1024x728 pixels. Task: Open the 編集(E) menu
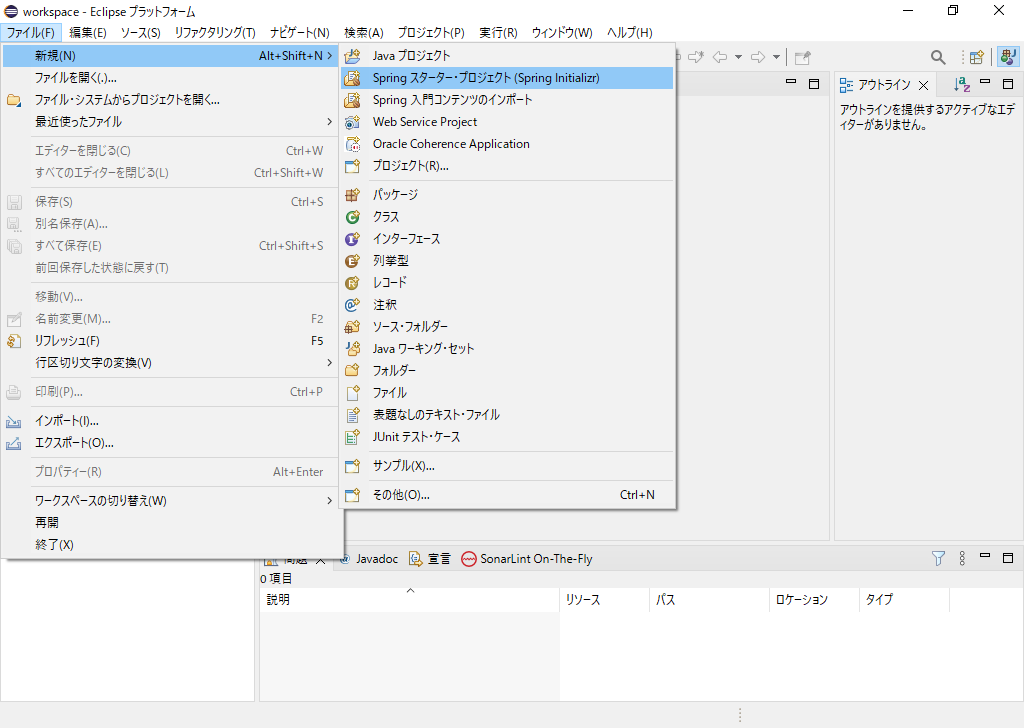[x=88, y=33]
